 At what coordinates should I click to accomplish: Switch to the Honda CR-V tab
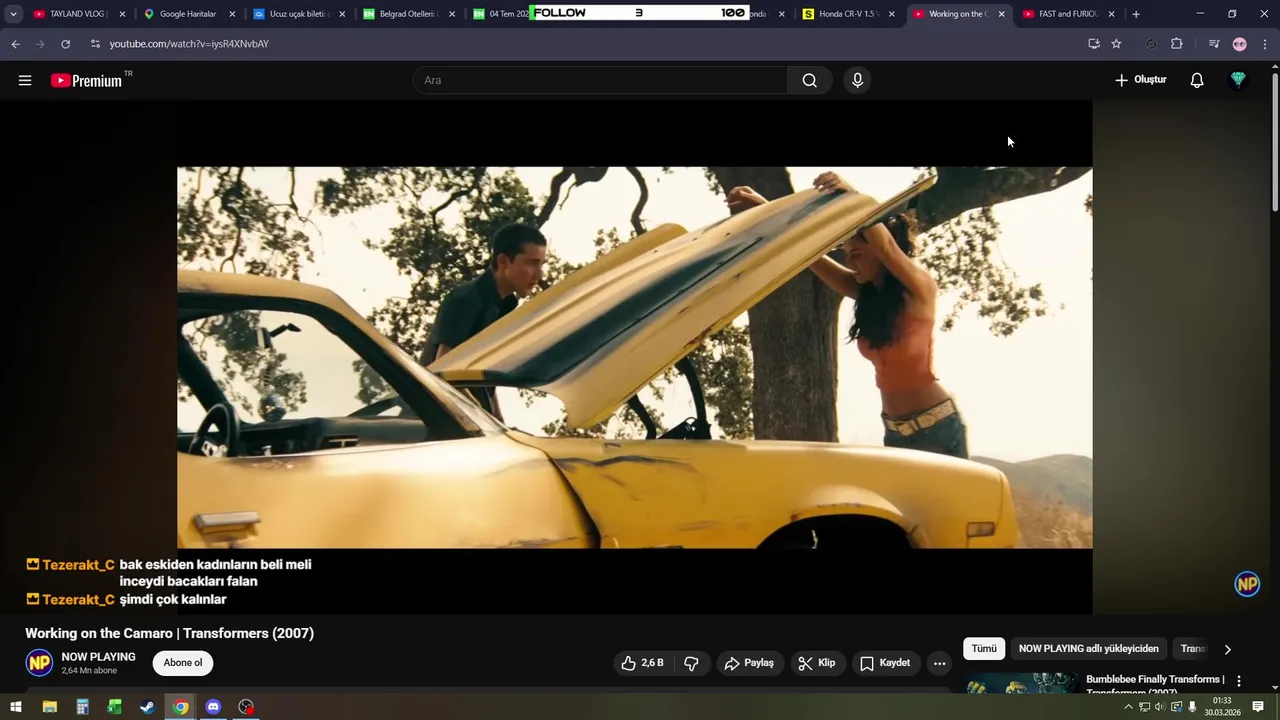coord(848,14)
